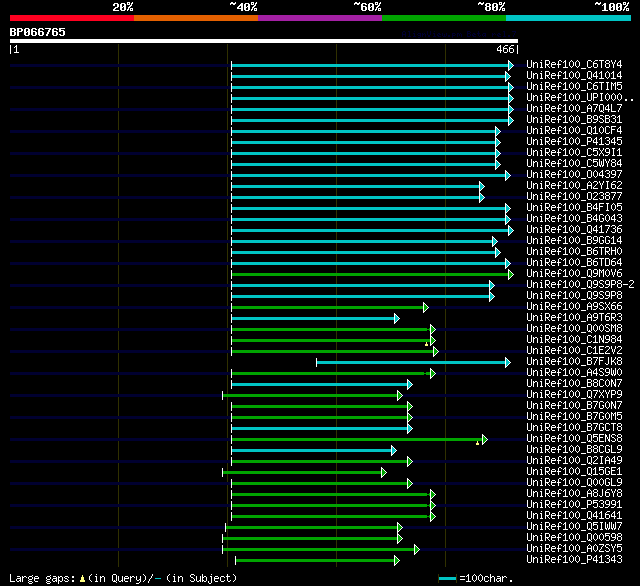Click the UniRef100_Q5ENS8 label
The width and height of the screenshot is (640, 586).
(574, 439)
